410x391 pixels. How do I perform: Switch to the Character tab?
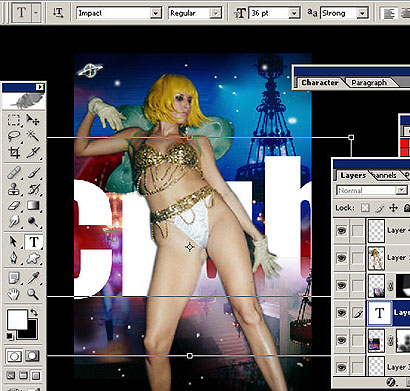coord(320,82)
